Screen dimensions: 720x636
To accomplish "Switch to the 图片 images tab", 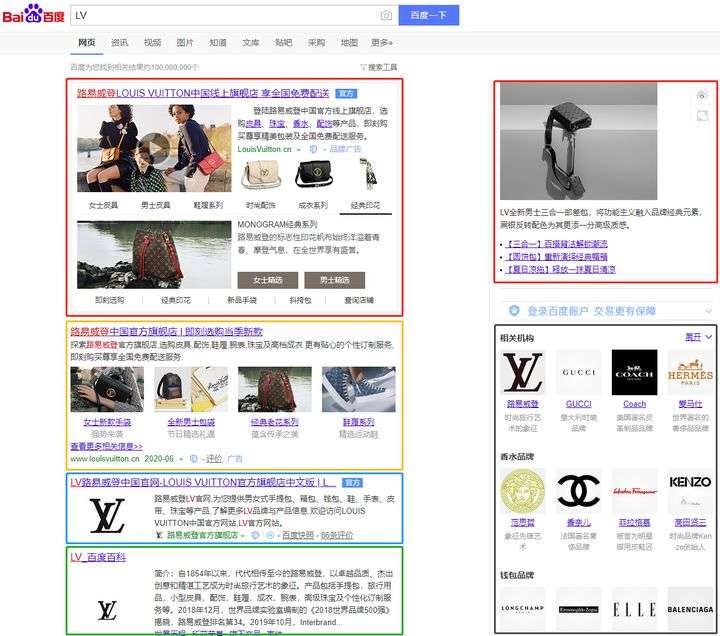I will (185, 43).
